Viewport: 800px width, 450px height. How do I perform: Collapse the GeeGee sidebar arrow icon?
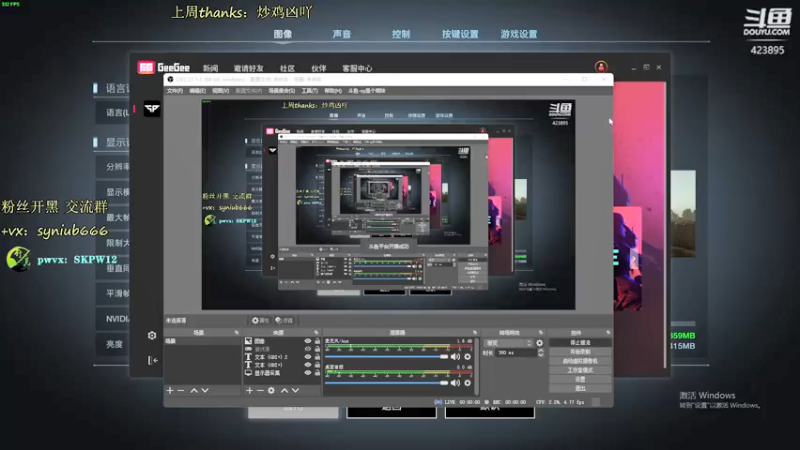(153, 360)
